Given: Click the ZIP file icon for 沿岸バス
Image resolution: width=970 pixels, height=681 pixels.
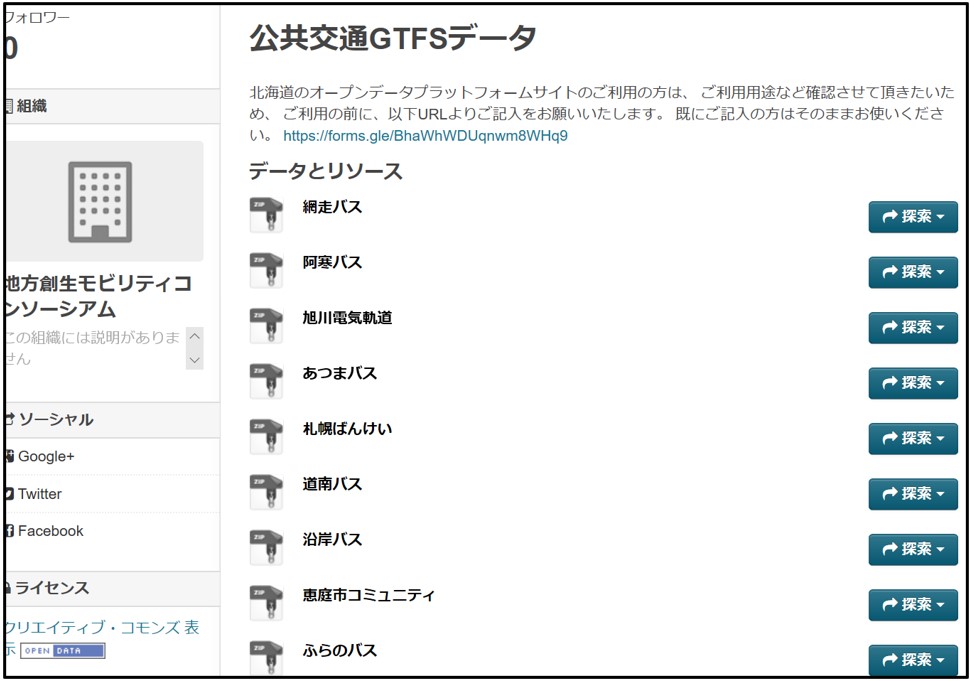Looking at the screenshot, I should 266,547.
